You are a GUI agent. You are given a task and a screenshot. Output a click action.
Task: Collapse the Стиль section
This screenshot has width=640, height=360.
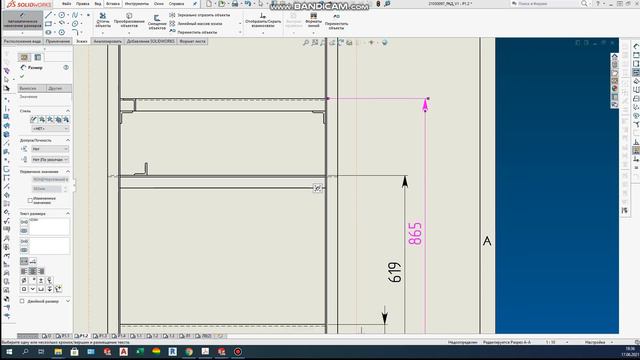(x=68, y=111)
